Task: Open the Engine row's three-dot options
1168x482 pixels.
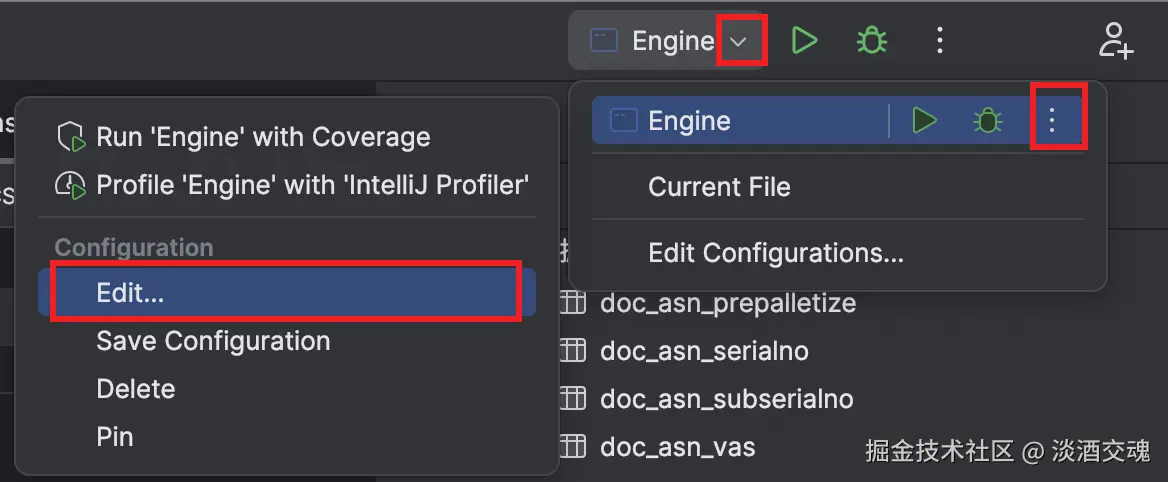Action: [x=1052, y=121]
